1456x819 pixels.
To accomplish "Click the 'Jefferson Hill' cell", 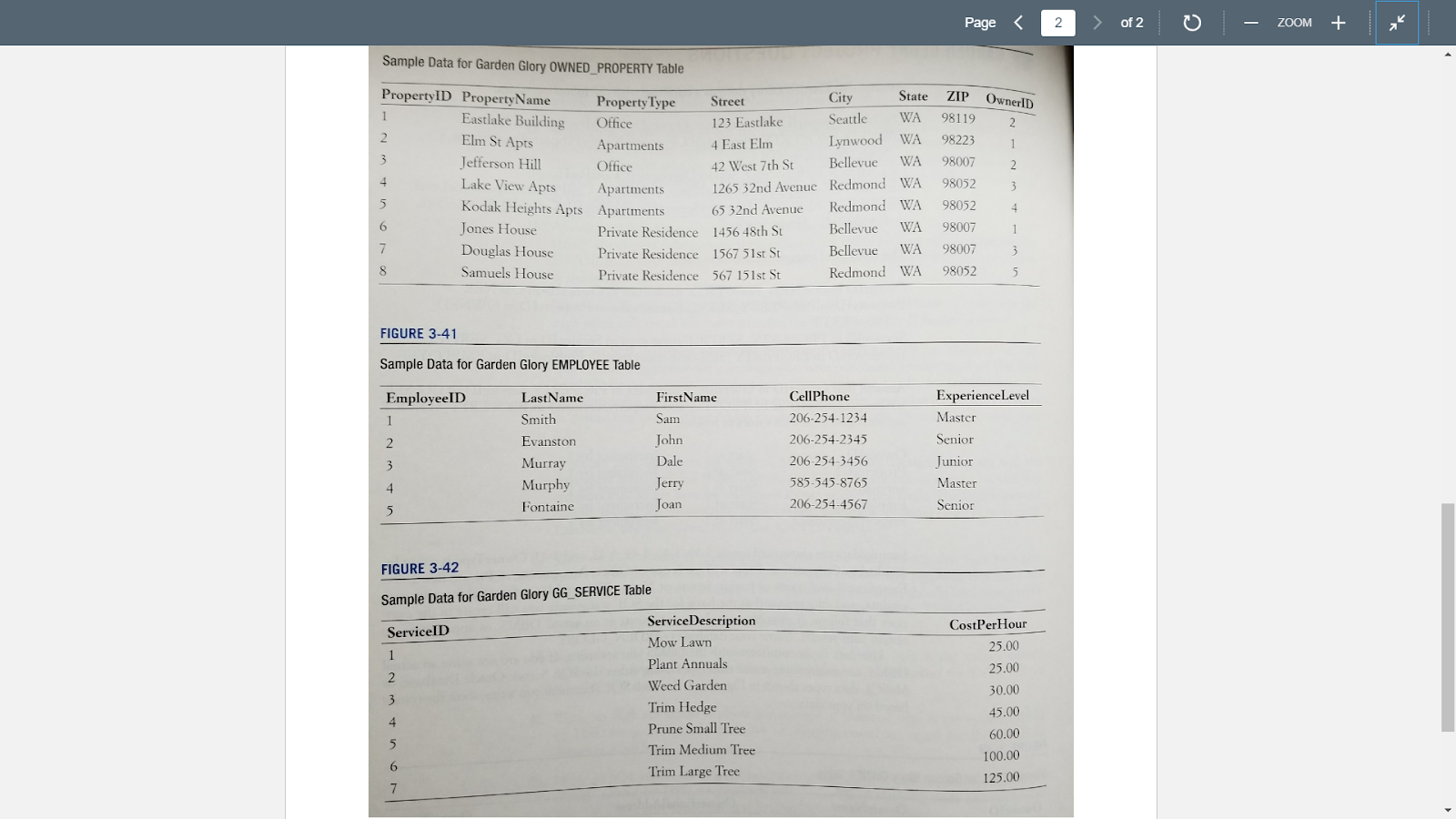I will (x=500, y=164).
